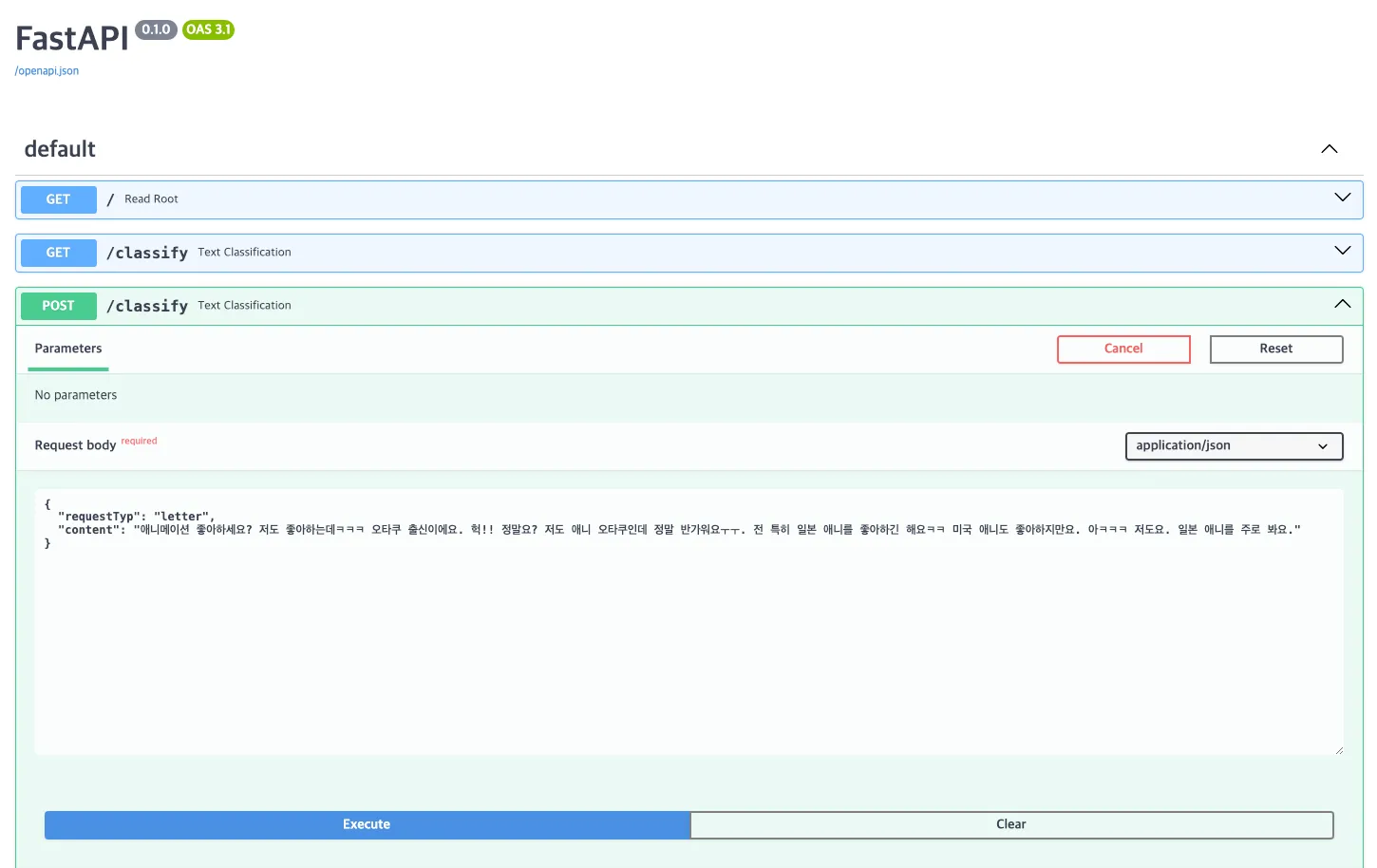Click the Request body label
Image resolution: width=1377 pixels, height=868 pixels.
(75, 445)
